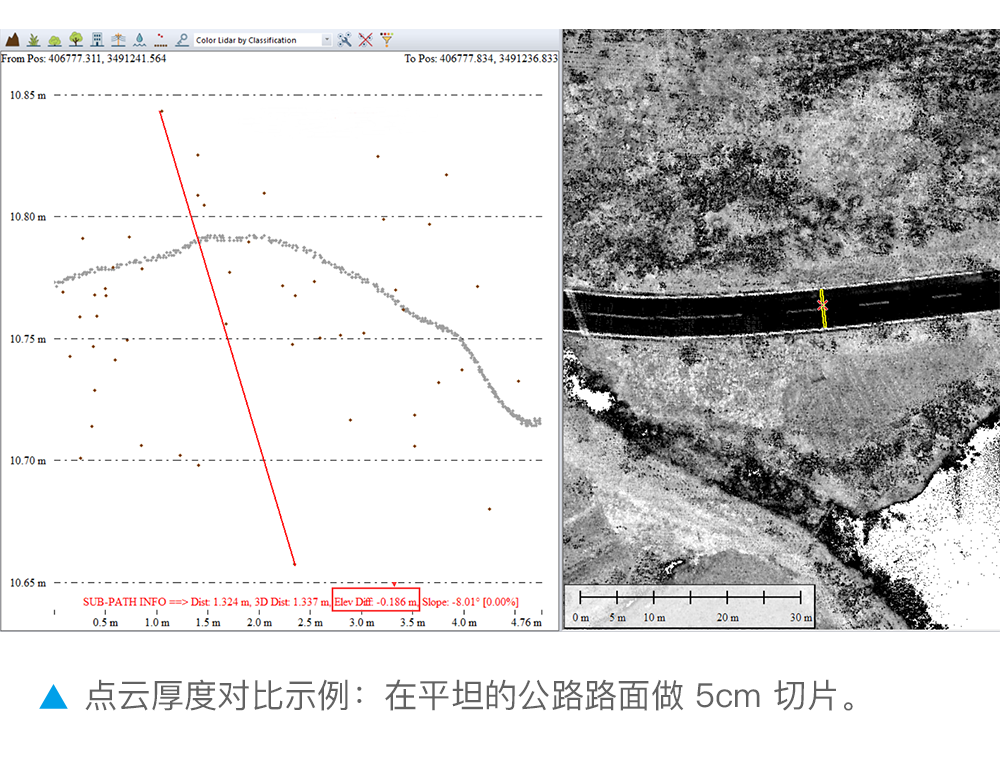Open the Color Lidar by Classification dropdown
Image resolution: width=1000 pixels, height=773 pixels.
[x=257, y=40]
